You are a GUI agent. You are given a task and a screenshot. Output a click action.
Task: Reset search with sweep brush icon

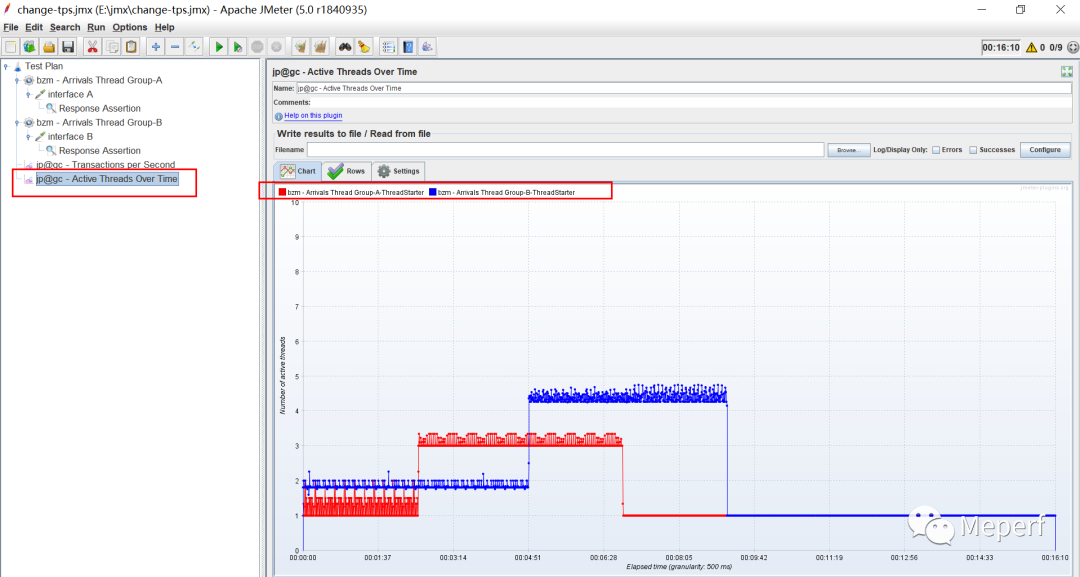click(x=364, y=47)
